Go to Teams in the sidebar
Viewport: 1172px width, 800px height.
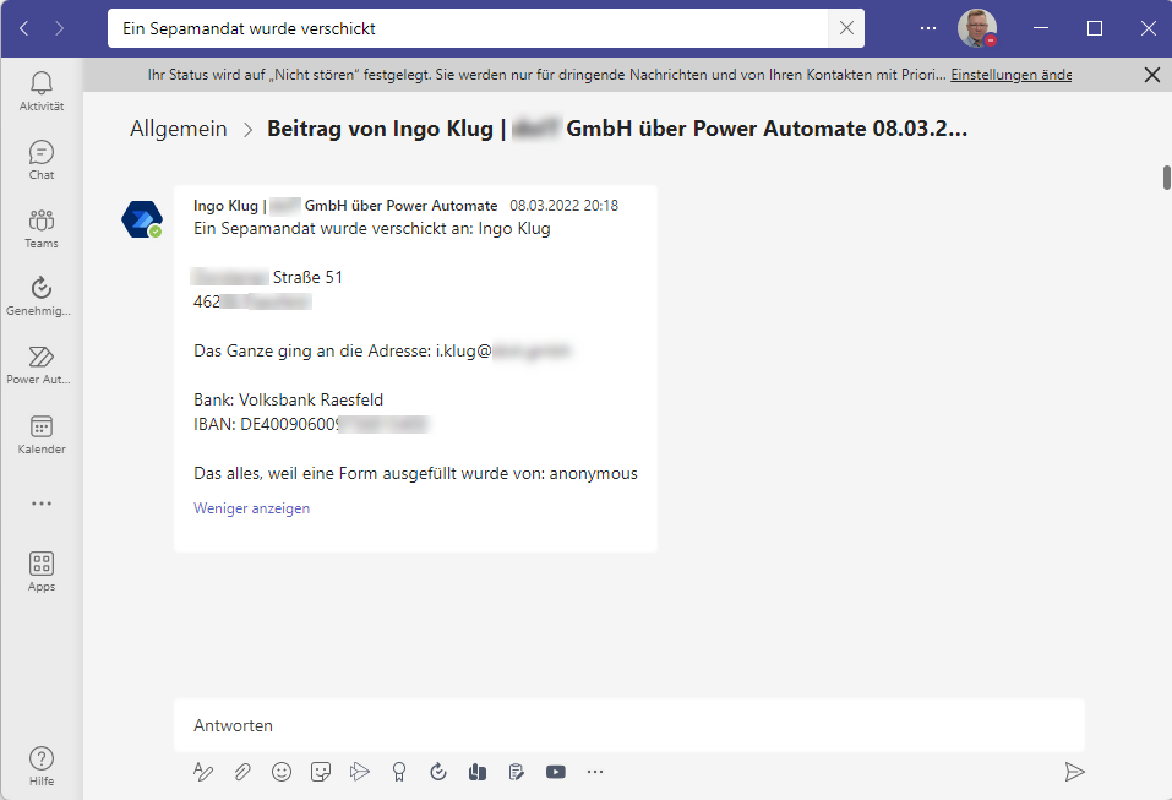point(41,227)
